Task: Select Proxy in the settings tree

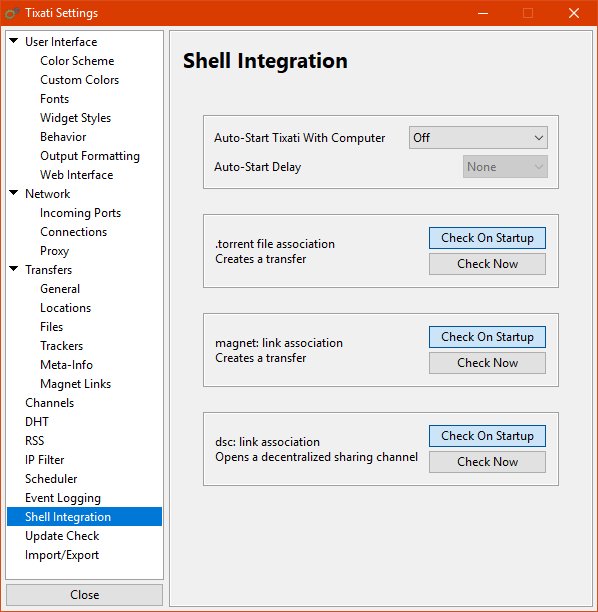Action: [x=54, y=251]
